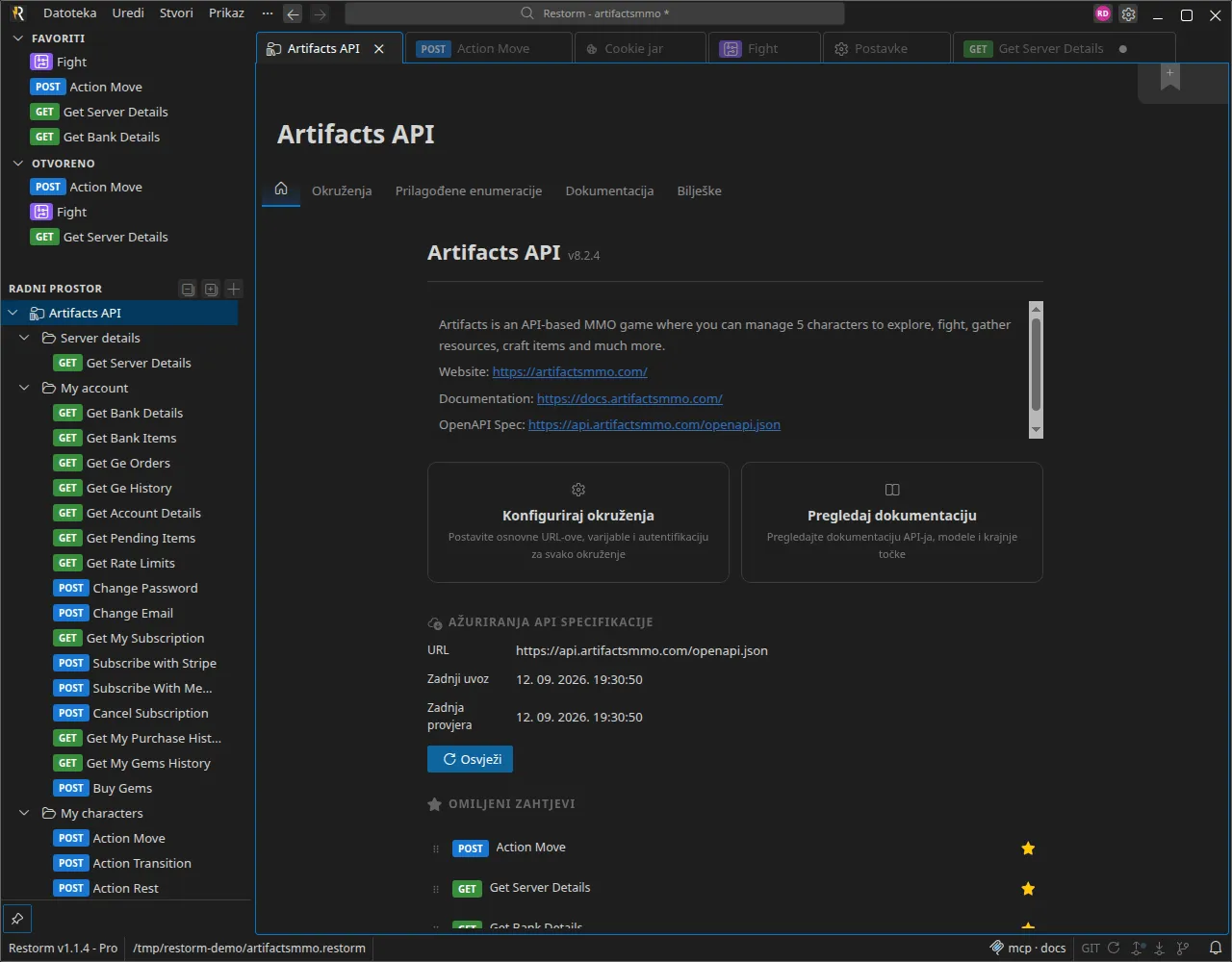Screen dimensions: 1232x962
Task: Click the drag handle beside Action Move favorite
Action: 436,849
